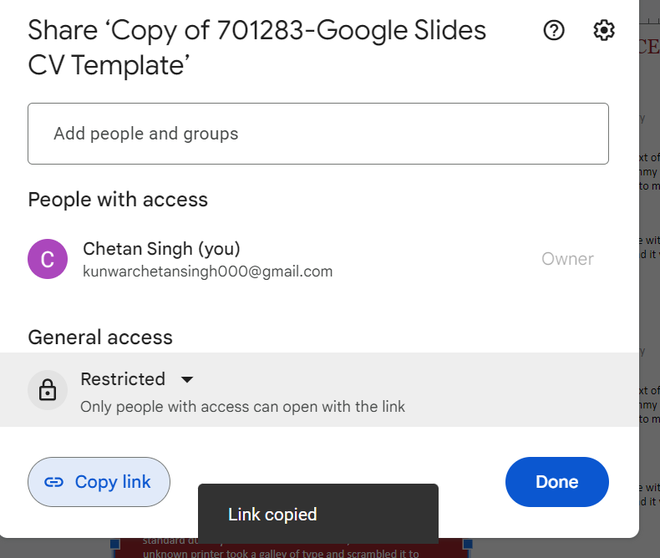
Task: Click the chain icon in Copy link
Action: [55, 482]
